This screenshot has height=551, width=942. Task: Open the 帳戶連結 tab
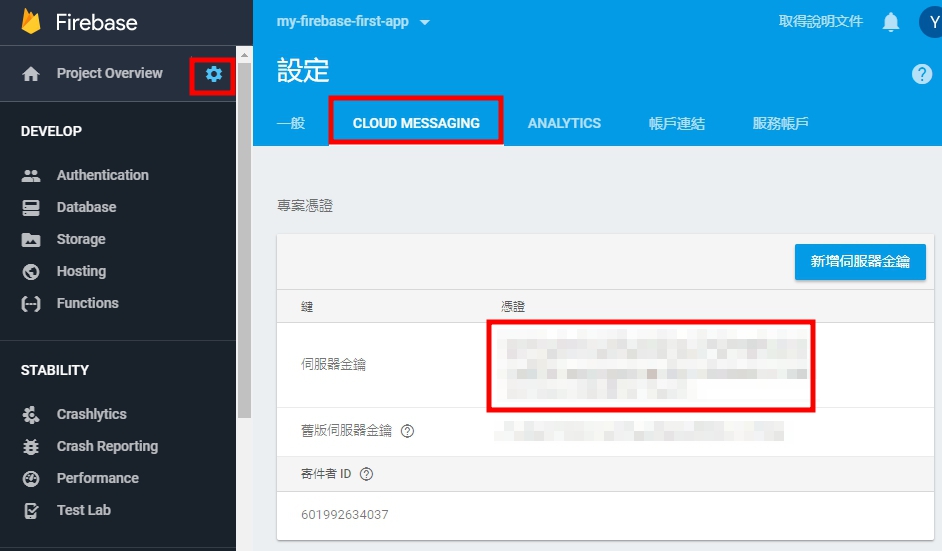coord(676,123)
